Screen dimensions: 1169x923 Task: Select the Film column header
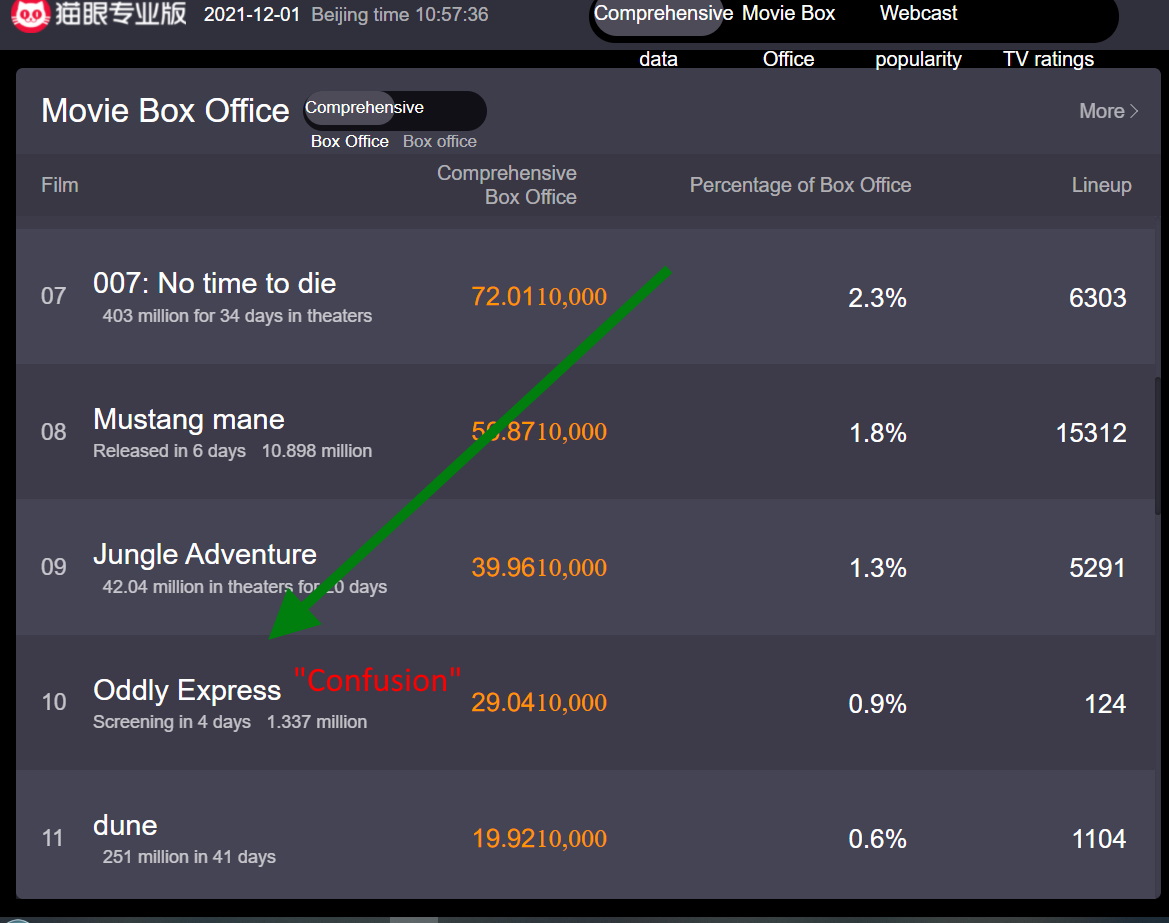(60, 185)
